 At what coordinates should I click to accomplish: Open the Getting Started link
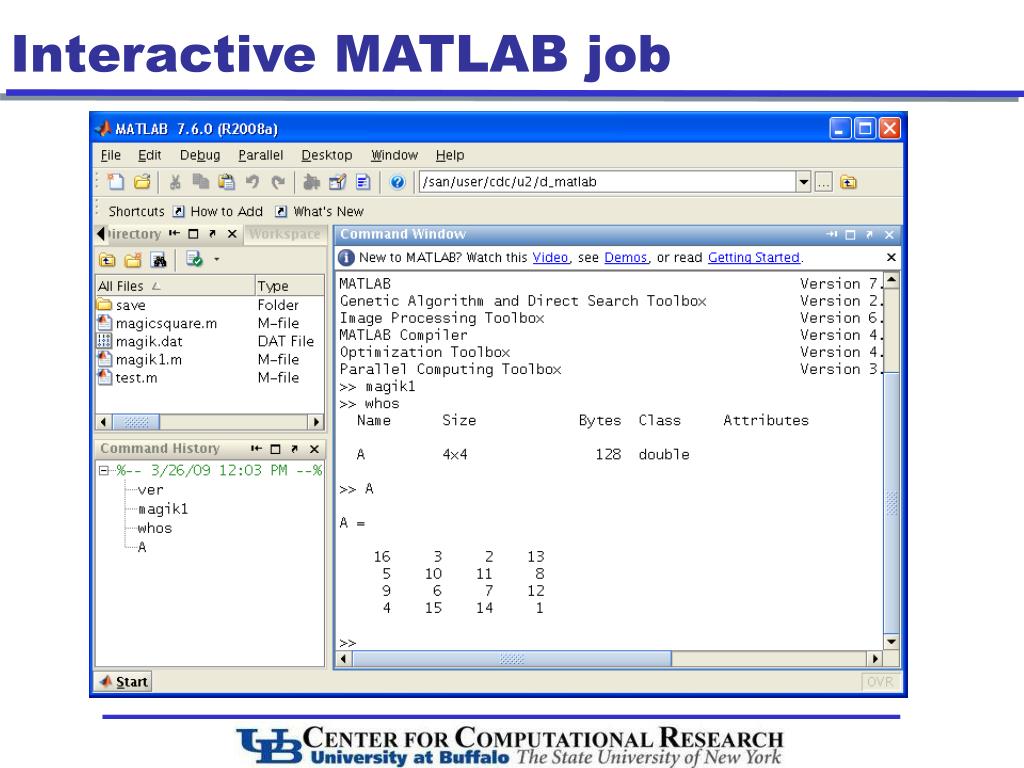(753, 257)
